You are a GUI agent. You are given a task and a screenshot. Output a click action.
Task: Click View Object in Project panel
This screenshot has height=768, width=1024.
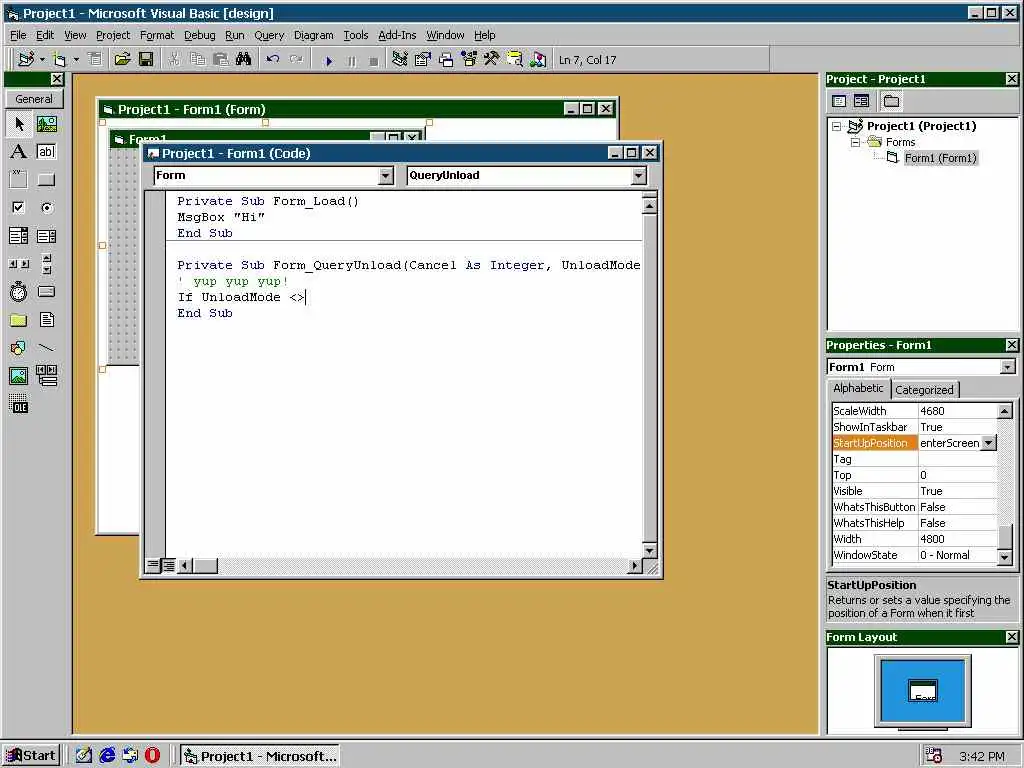(x=861, y=101)
